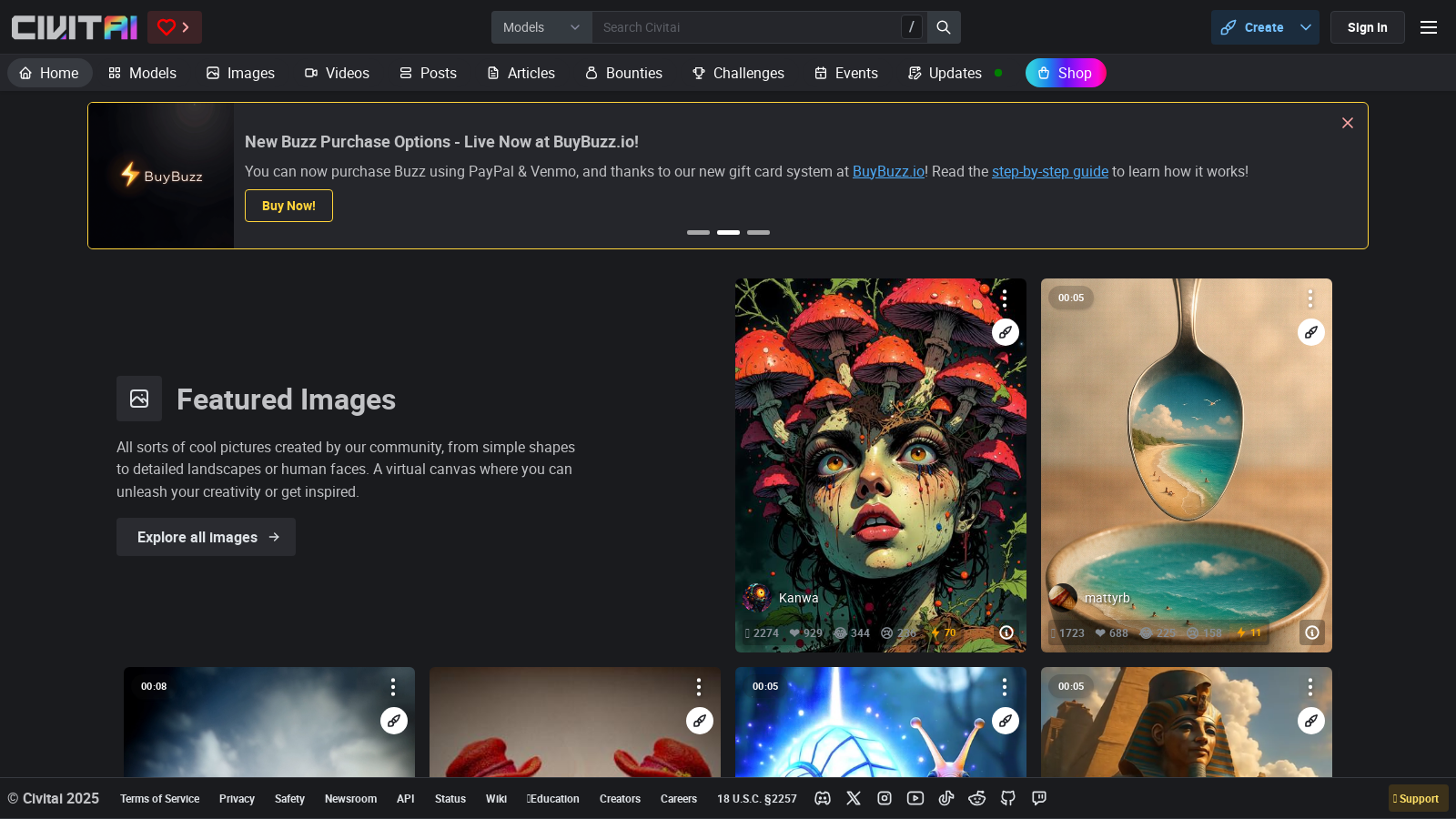Open the GitHub icon in footer
The height and width of the screenshot is (819, 1456).
pyautogui.click(x=1008, y=798)
